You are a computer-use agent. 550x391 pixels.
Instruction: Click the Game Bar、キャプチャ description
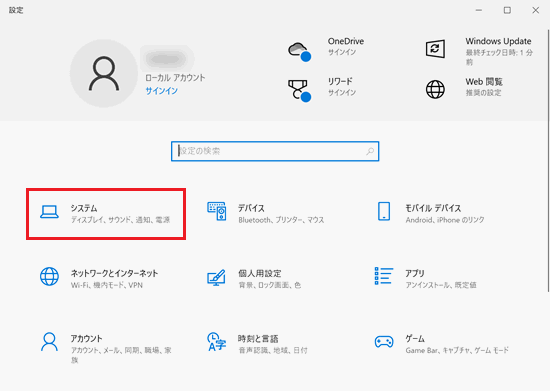[x=457, y=350]
